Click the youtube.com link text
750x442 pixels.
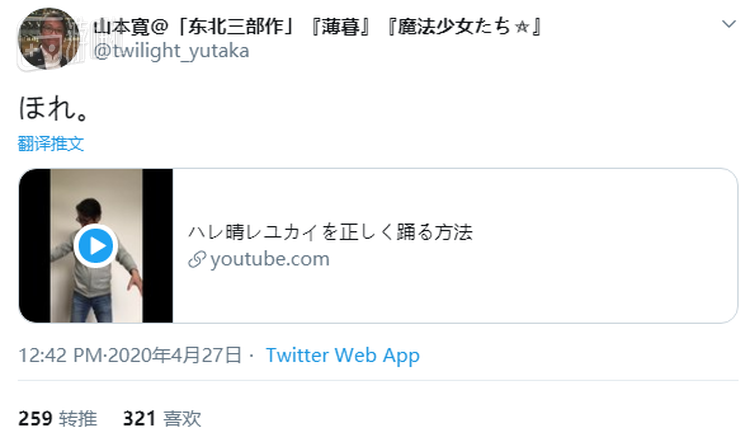270,259
